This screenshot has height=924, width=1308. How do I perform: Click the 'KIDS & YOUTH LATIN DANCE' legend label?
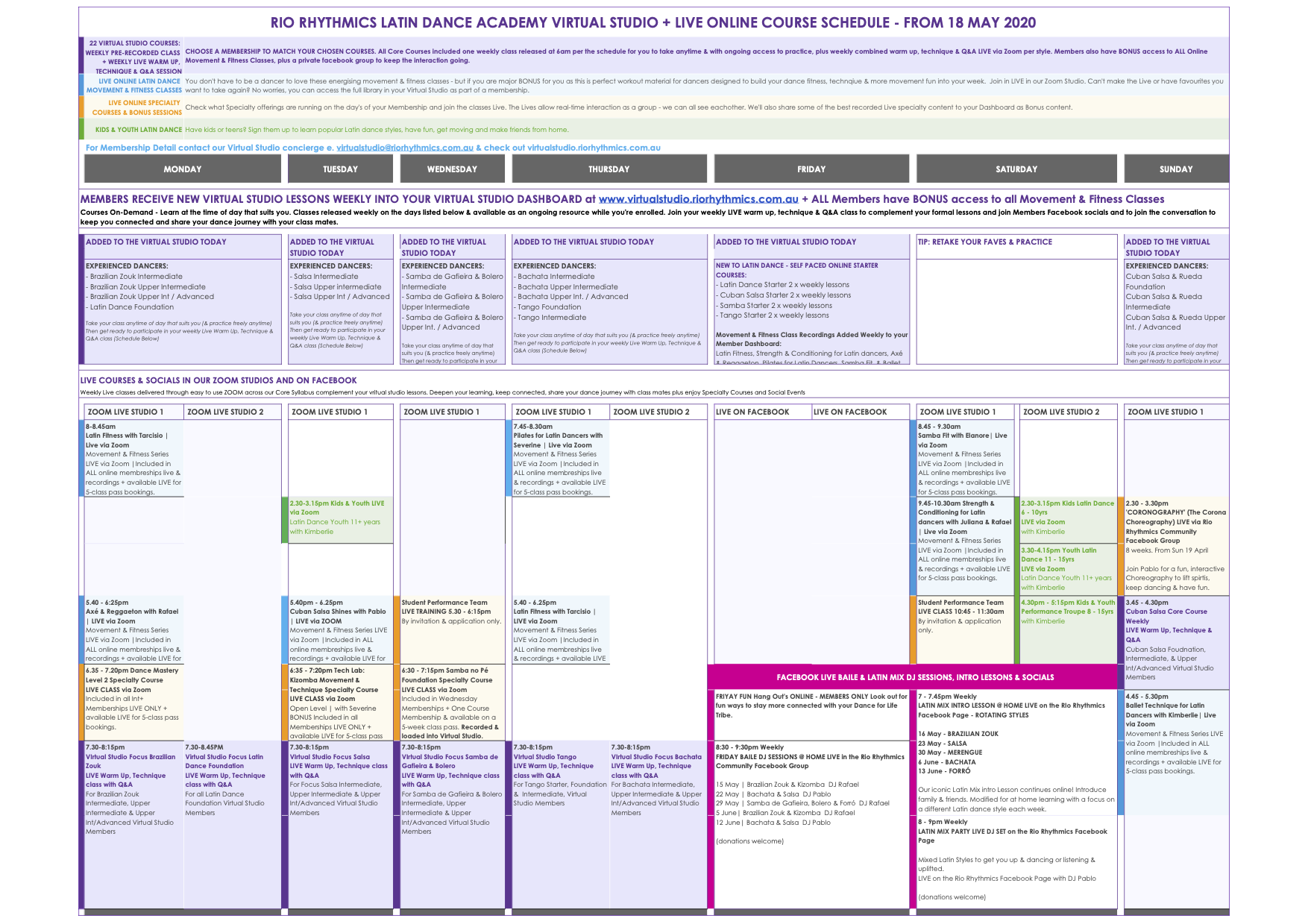(139, 130)
